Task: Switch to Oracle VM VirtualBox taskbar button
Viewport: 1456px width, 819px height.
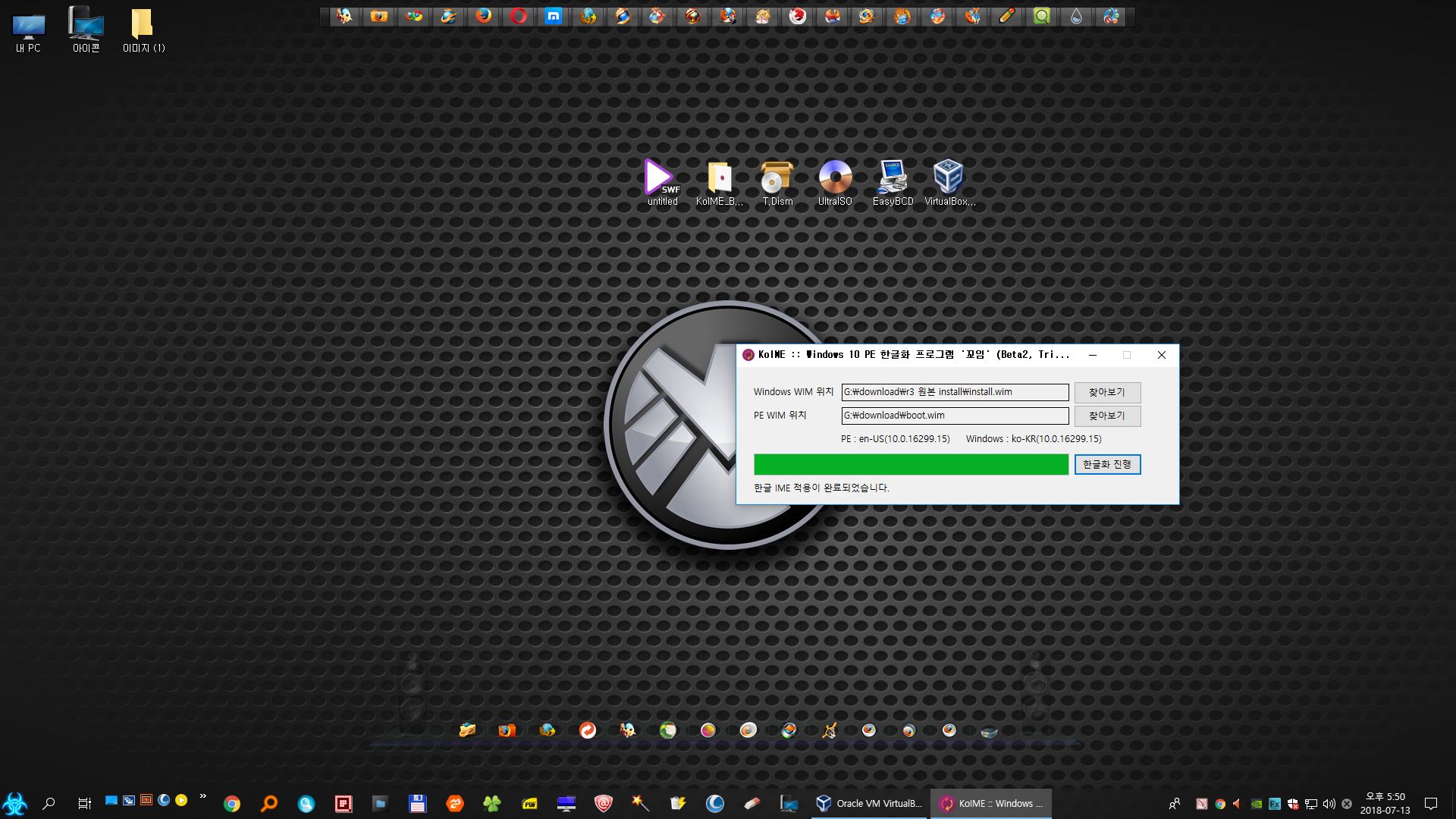Action: pos(869,803)
